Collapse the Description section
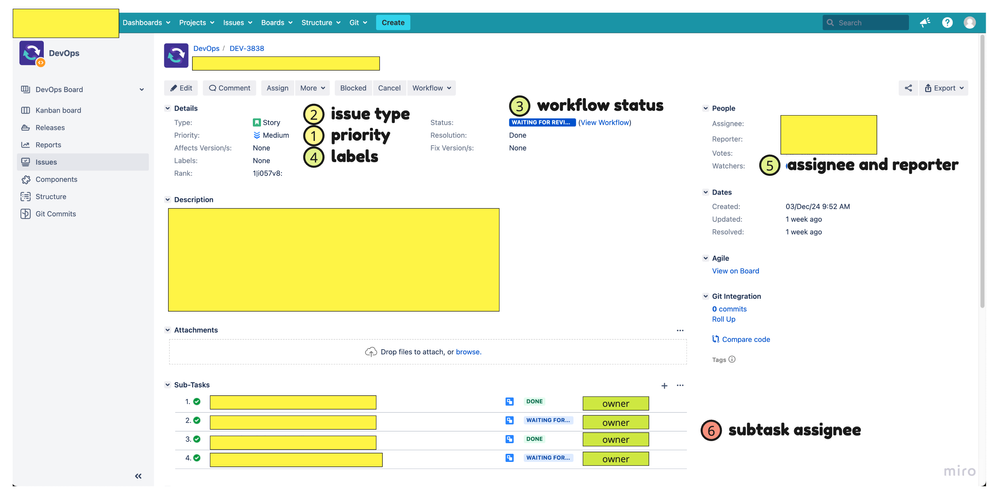Screen dimensions: 999x499 click(168, 199)
